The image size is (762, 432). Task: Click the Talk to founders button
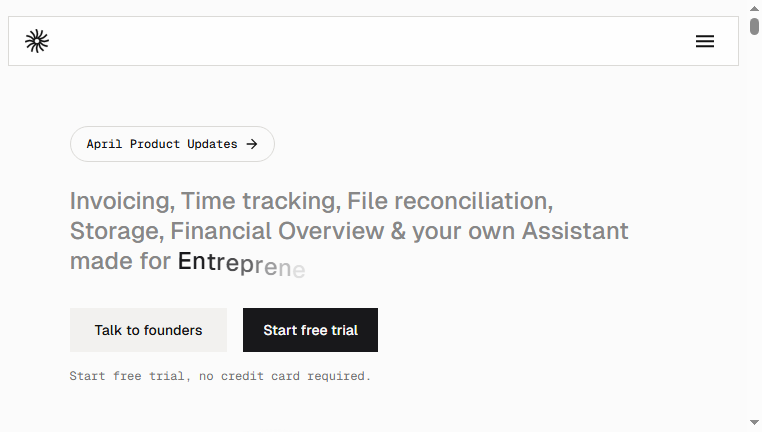point(148,330)
